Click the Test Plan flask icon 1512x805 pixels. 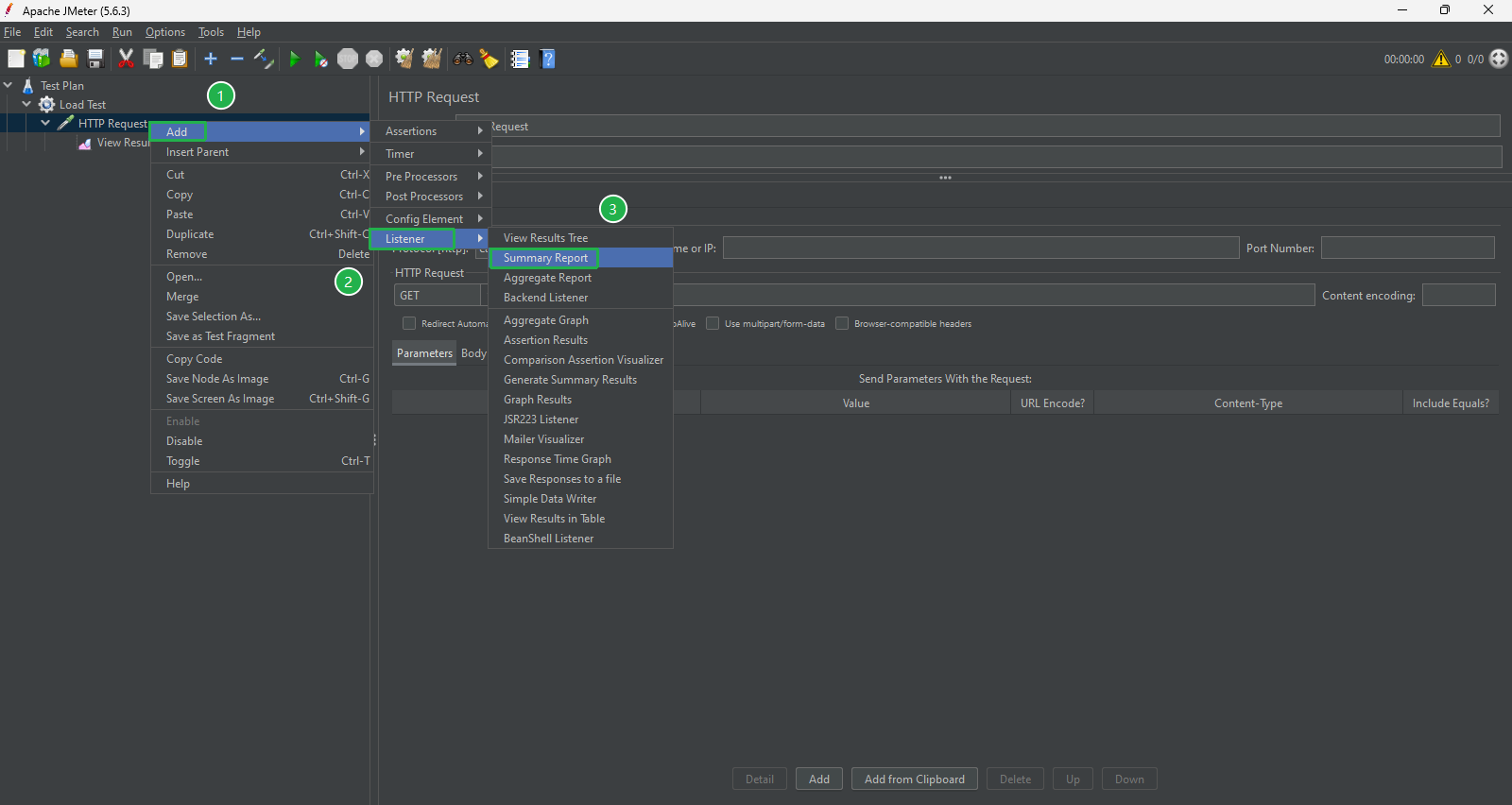click(x=28, y=85)
